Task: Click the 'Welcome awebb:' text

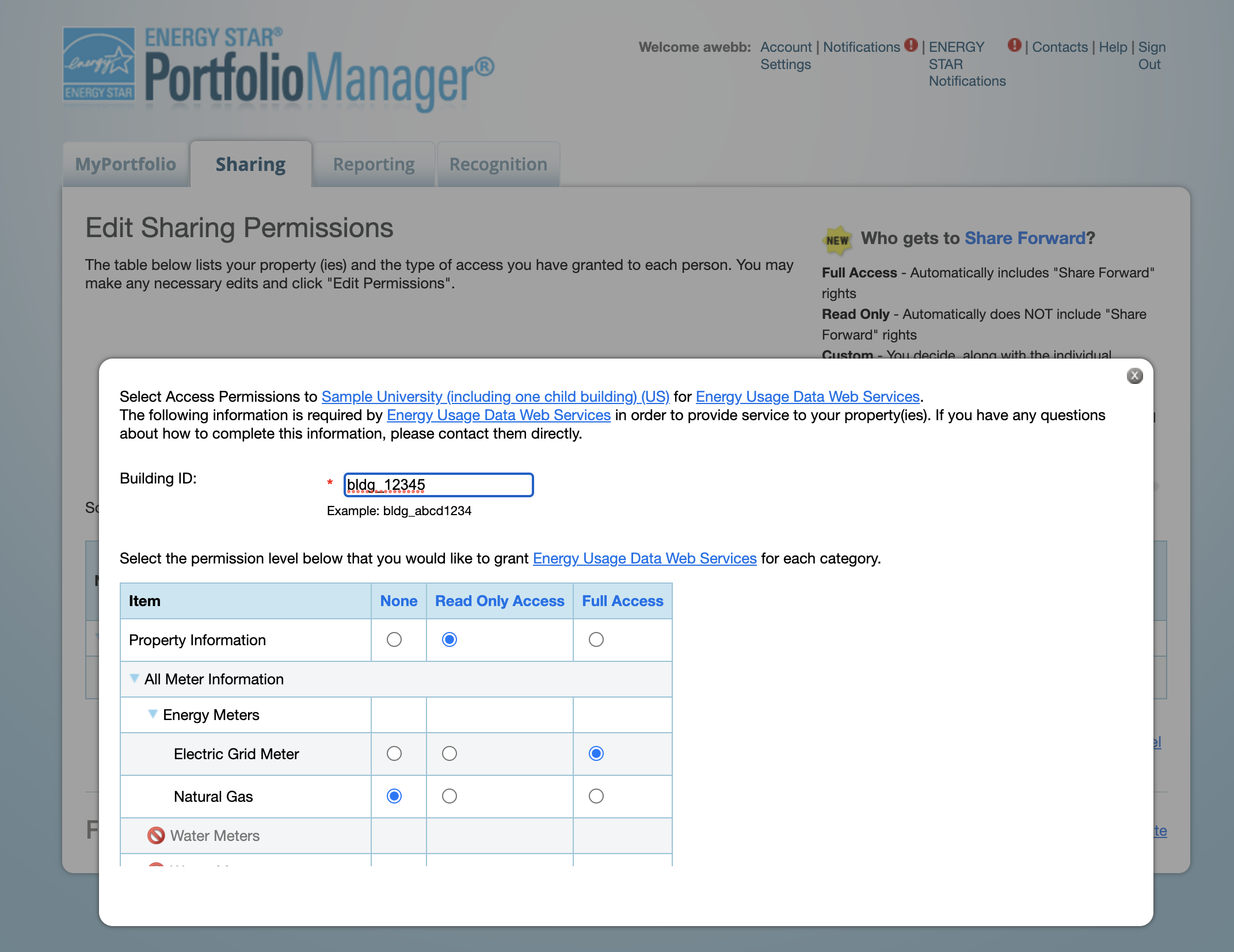Action: point(695,47)
